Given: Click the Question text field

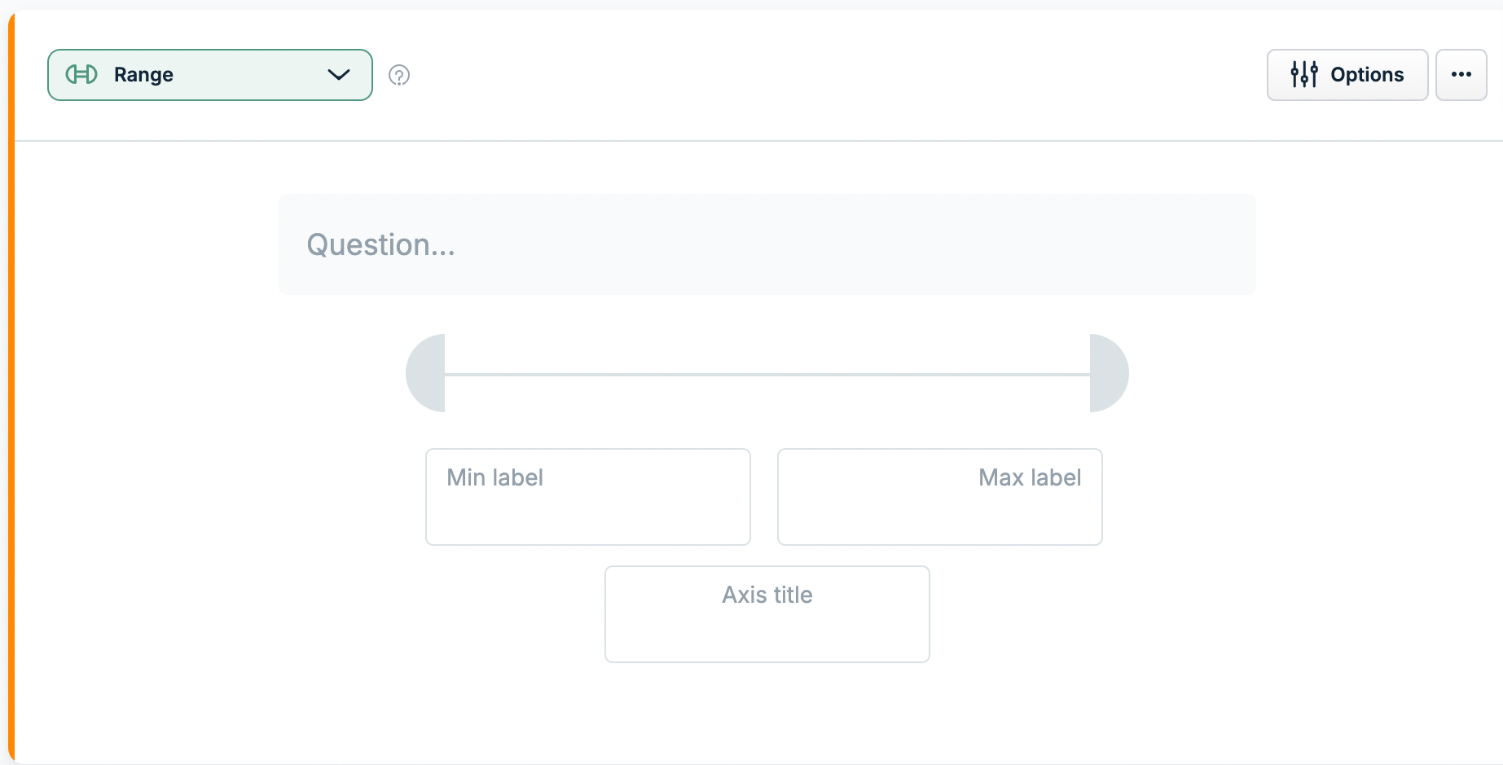Looking at the screenshot, I should [767, 244].
